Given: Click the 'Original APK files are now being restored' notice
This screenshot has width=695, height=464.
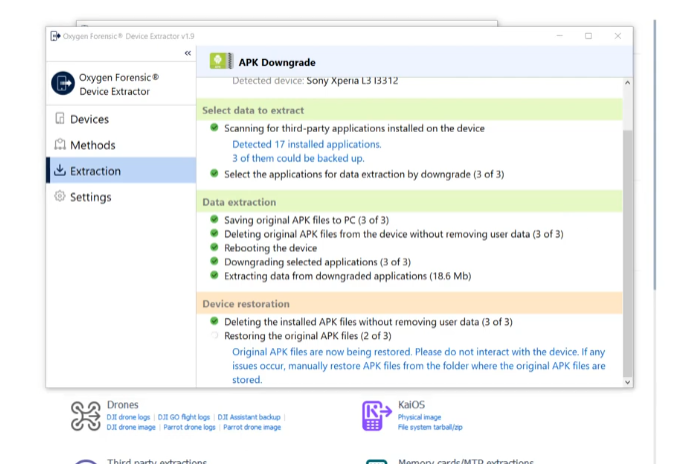Looking at the screenshot, I should pos(419,366).
